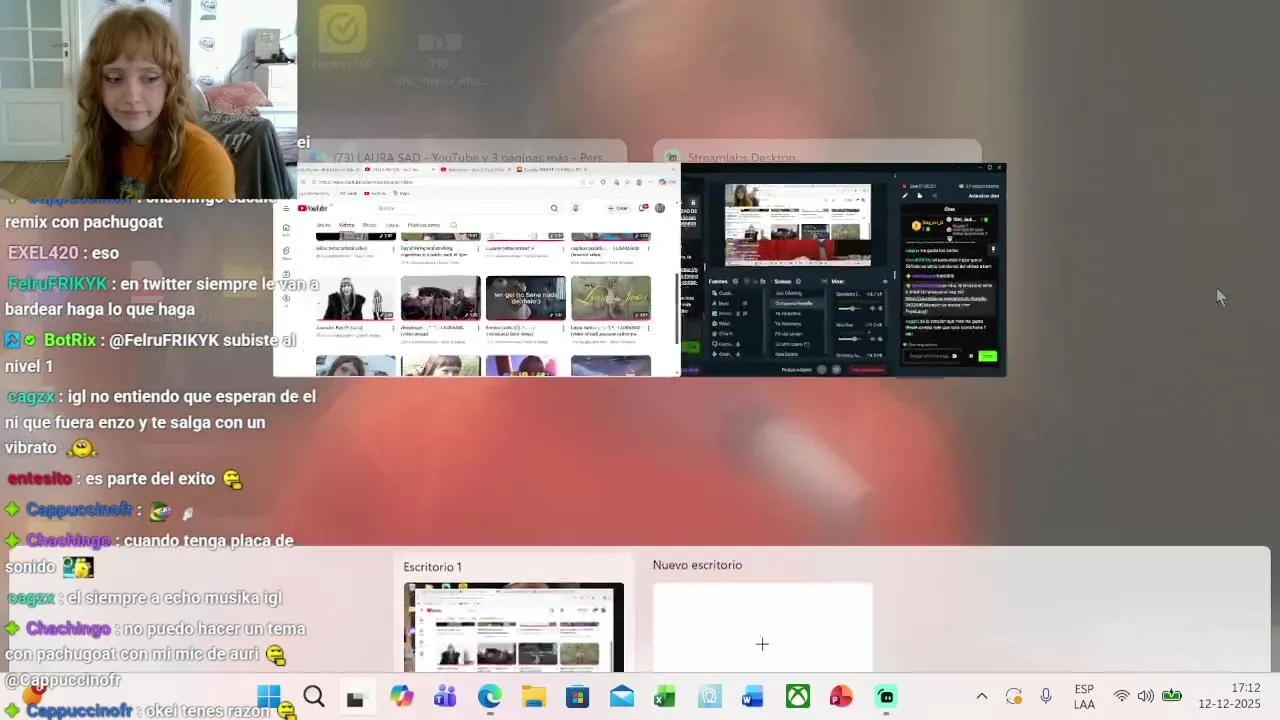The height and width of the screenshot is (720, 1280).
Task: Launch PowerPoint from the taskbar
Action: point(841,696)
